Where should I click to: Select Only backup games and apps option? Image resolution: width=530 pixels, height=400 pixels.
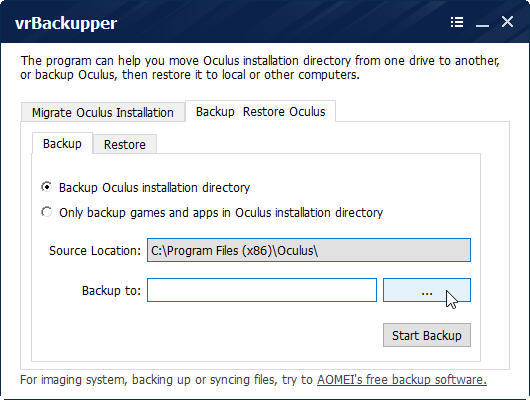pyautogui.click(x=46, y=212)
